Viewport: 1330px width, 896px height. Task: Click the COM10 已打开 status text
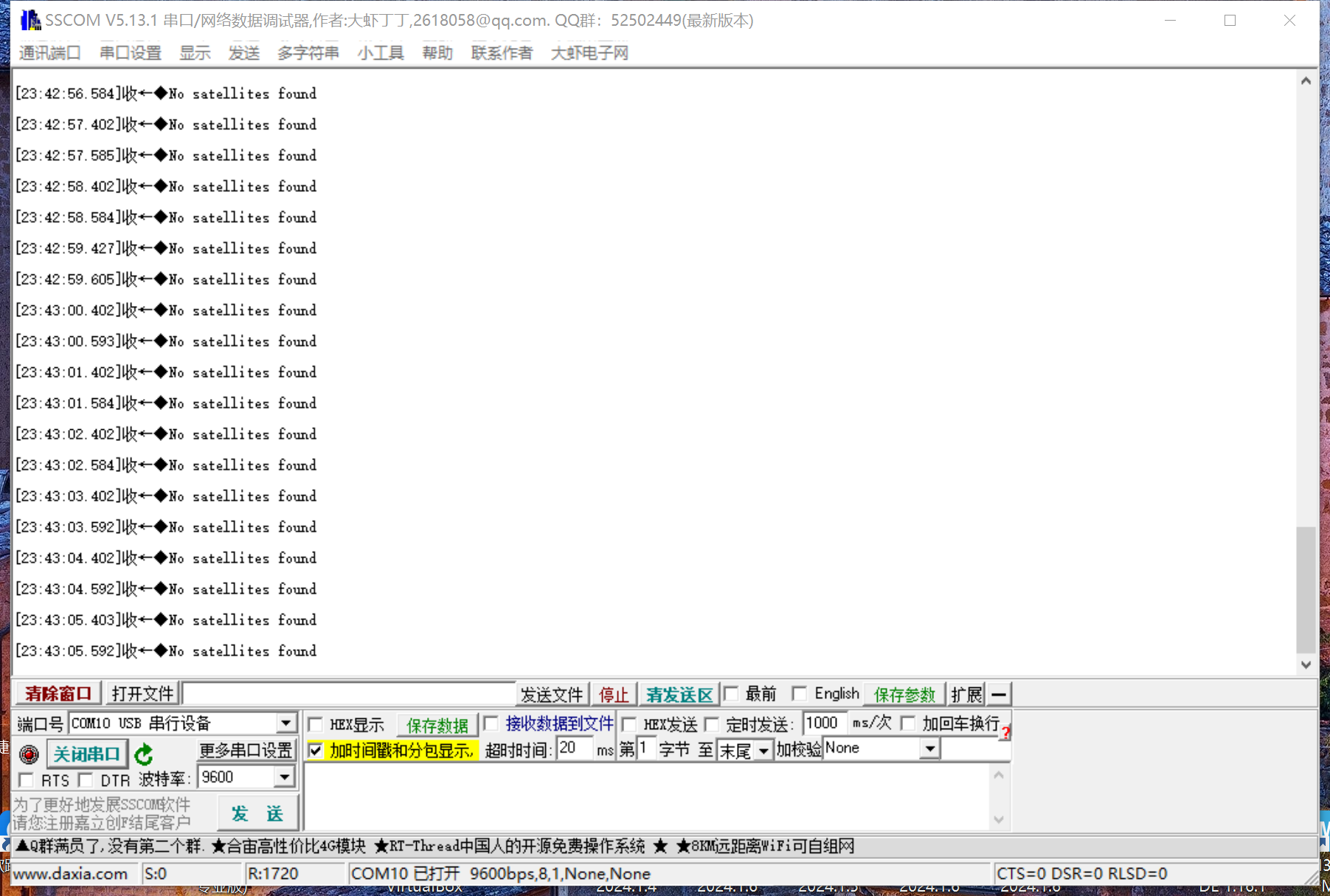[501, 874]
